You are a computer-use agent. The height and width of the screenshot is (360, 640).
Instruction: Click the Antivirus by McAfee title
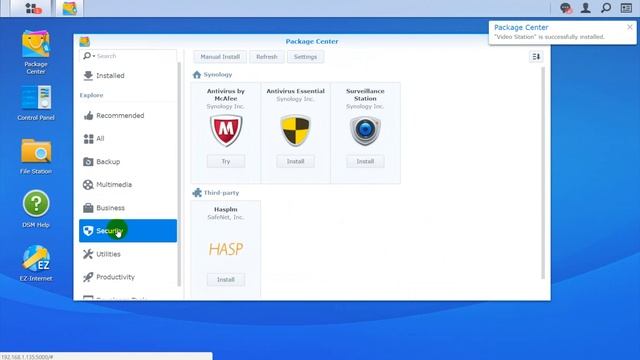coord(226,95)
